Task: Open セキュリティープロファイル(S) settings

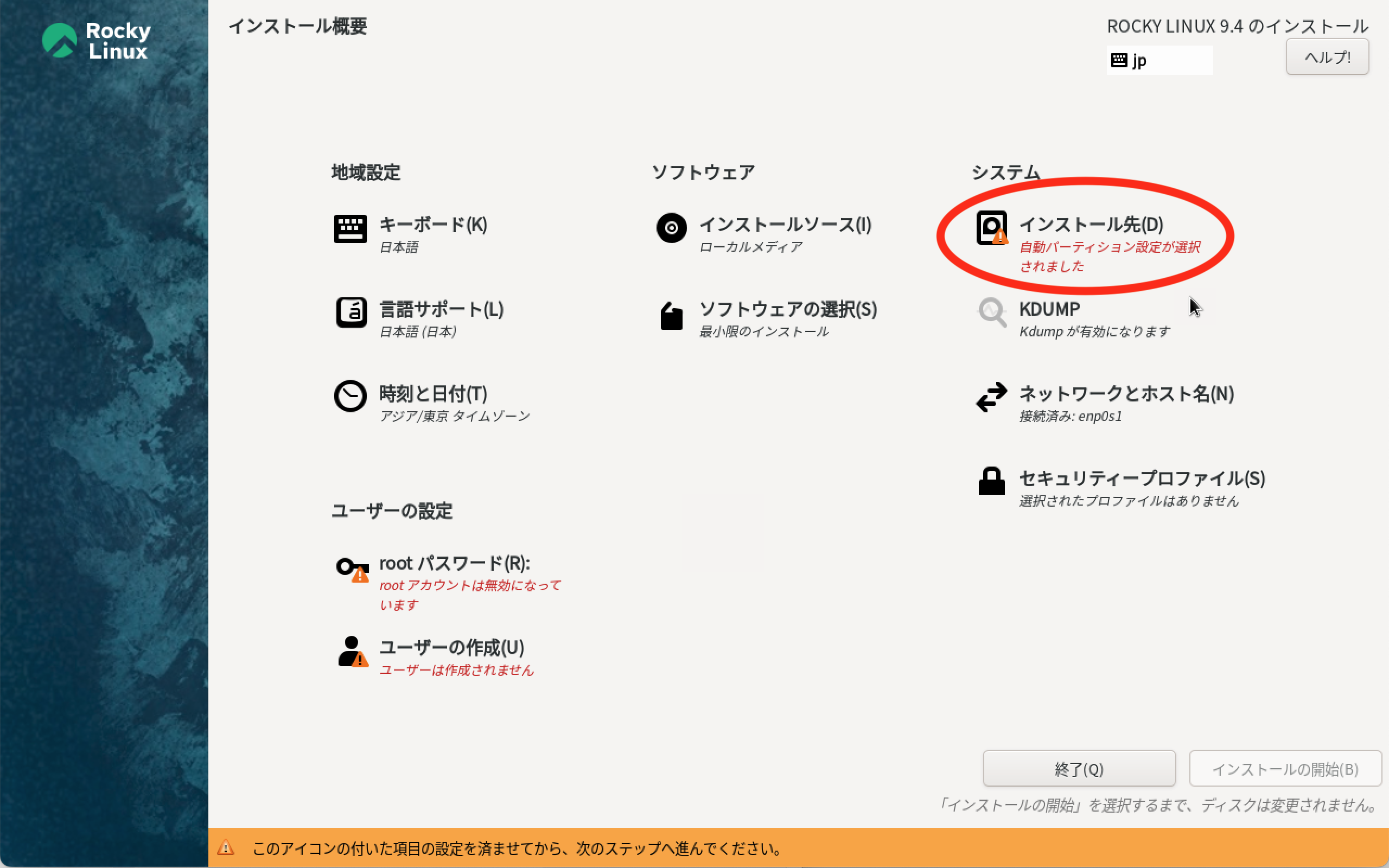Action: (x=1142, y=478)
